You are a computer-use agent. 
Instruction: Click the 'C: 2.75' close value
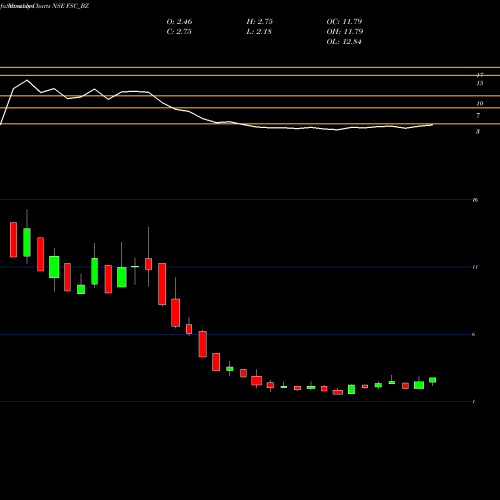coord(179,32)
